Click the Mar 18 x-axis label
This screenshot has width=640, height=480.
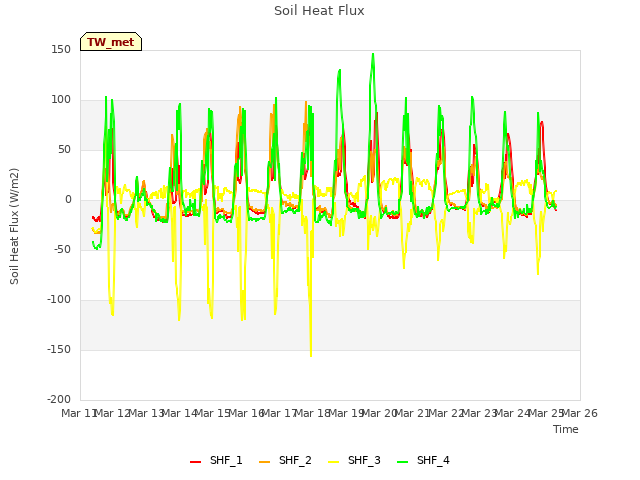(x=313, y=413)
